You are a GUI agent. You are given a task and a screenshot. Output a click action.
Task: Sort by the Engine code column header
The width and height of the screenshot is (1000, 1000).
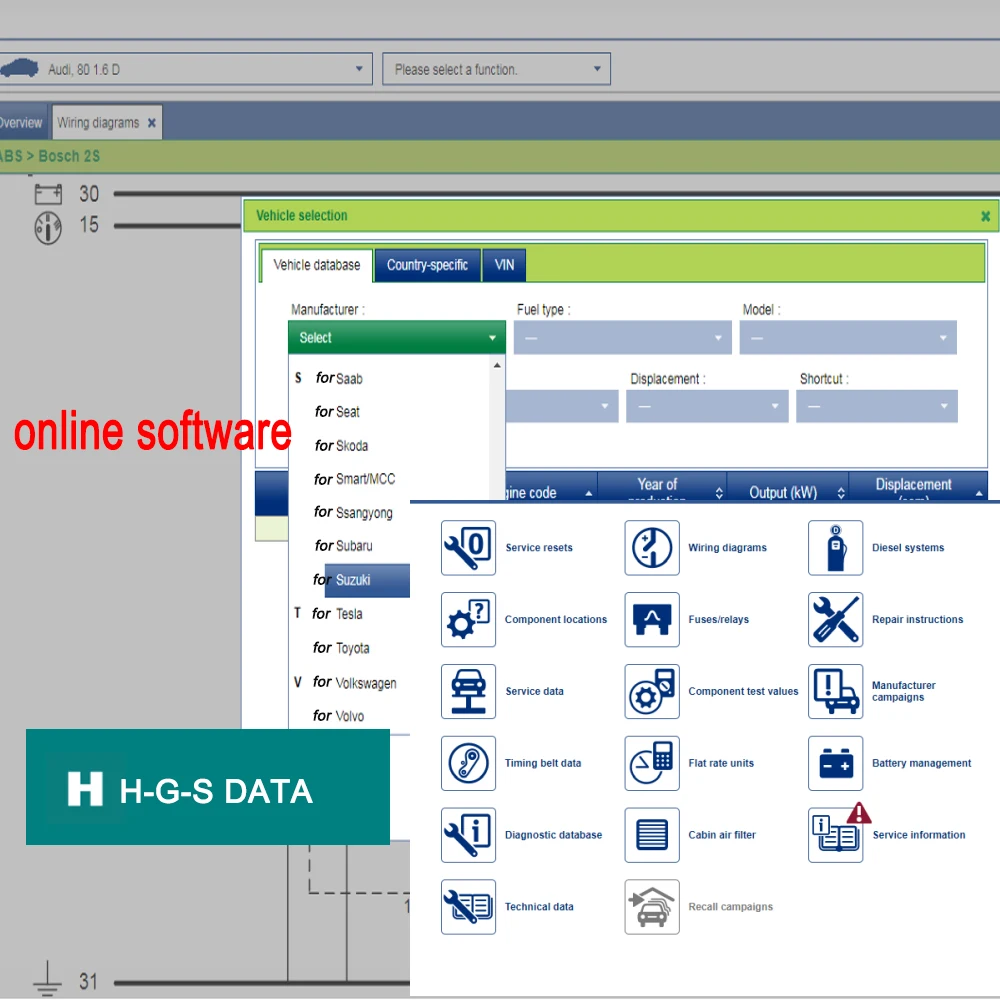pyautogui.click(x=551, y=488)
